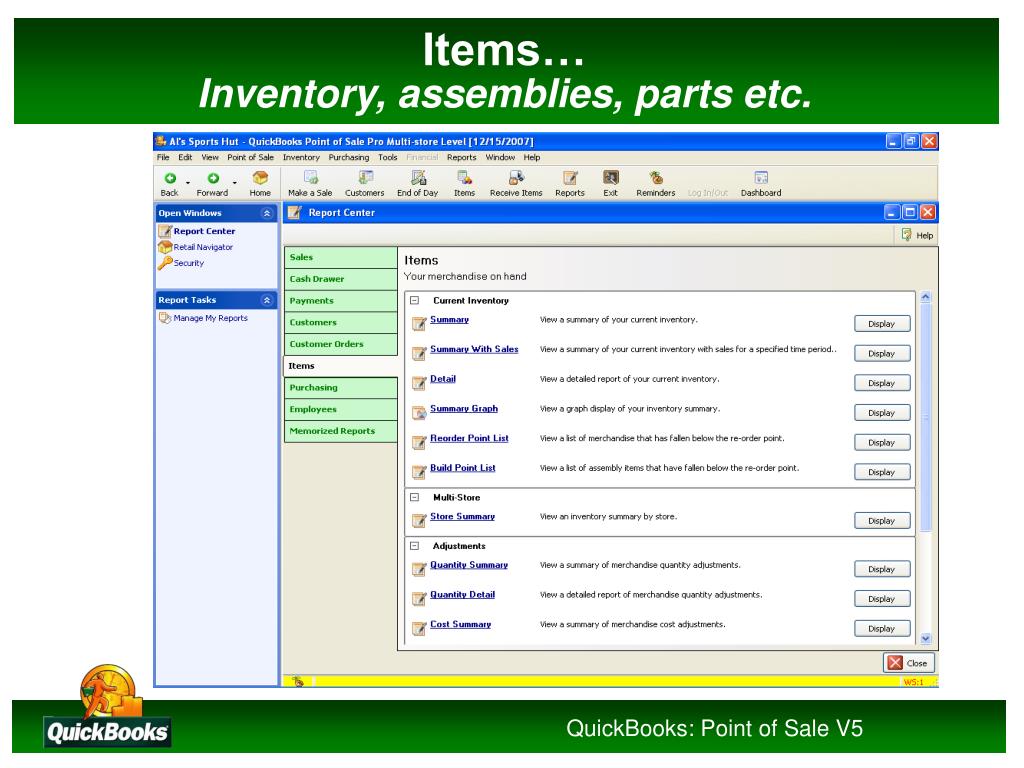The width and height of the screenshot is (1024, 768).
Task: Click report icon beside Quantity Summary
Action: click(419, 569)
